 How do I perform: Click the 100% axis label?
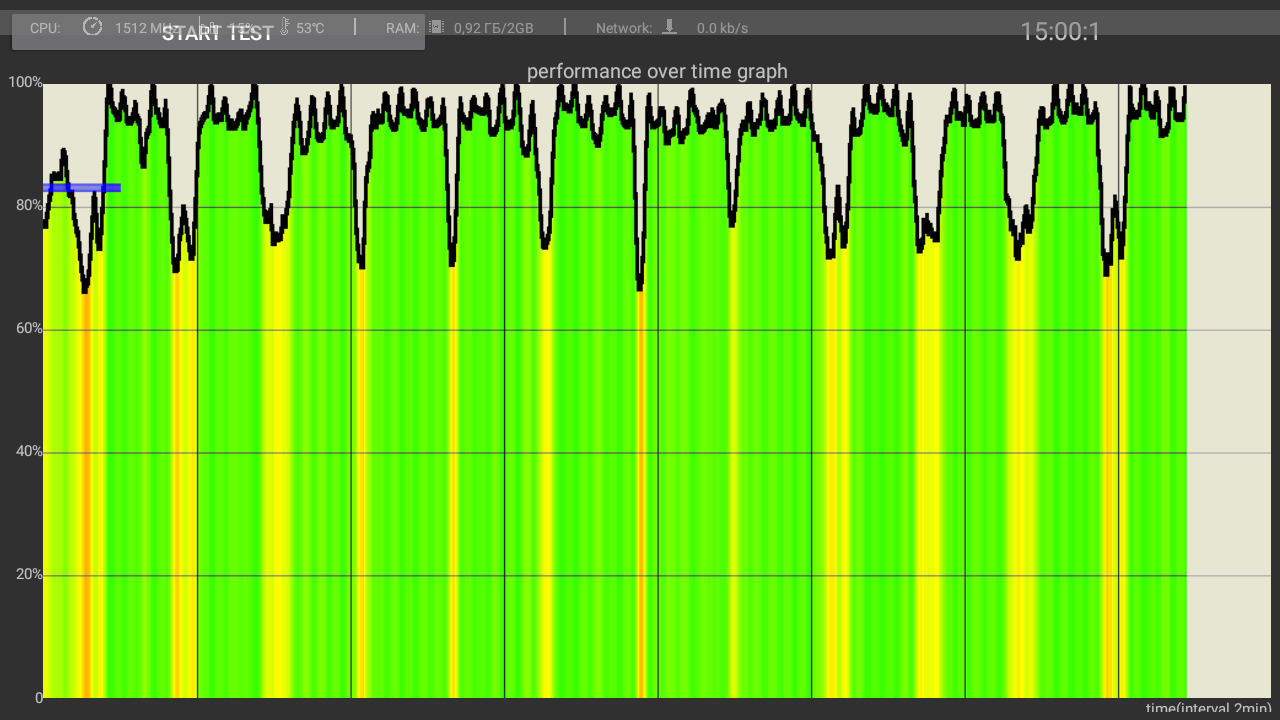coord(25,82)
